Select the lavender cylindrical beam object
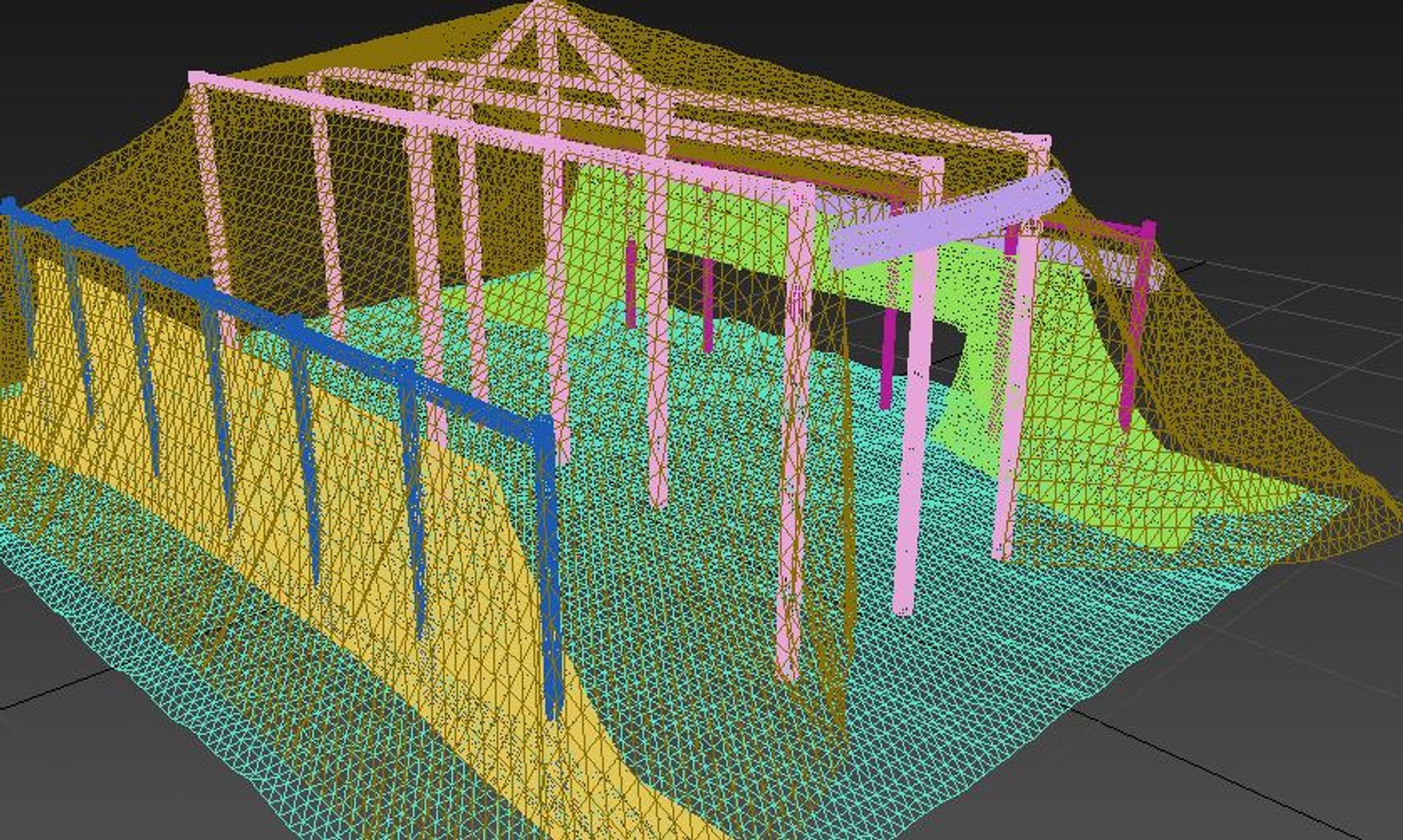Screen dimensions: 1403x840 click(x=950, y=221)
